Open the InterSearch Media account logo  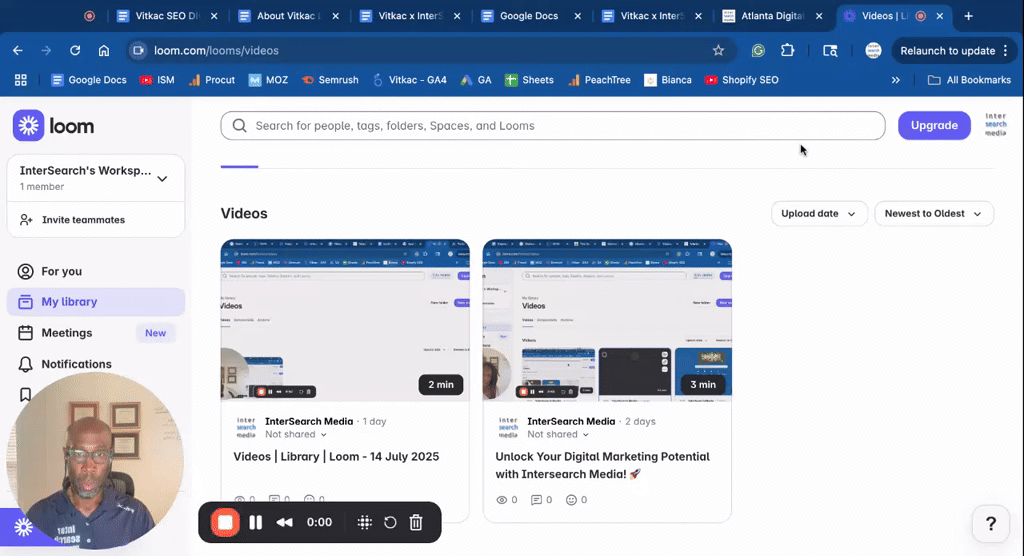tap(995, 124)
